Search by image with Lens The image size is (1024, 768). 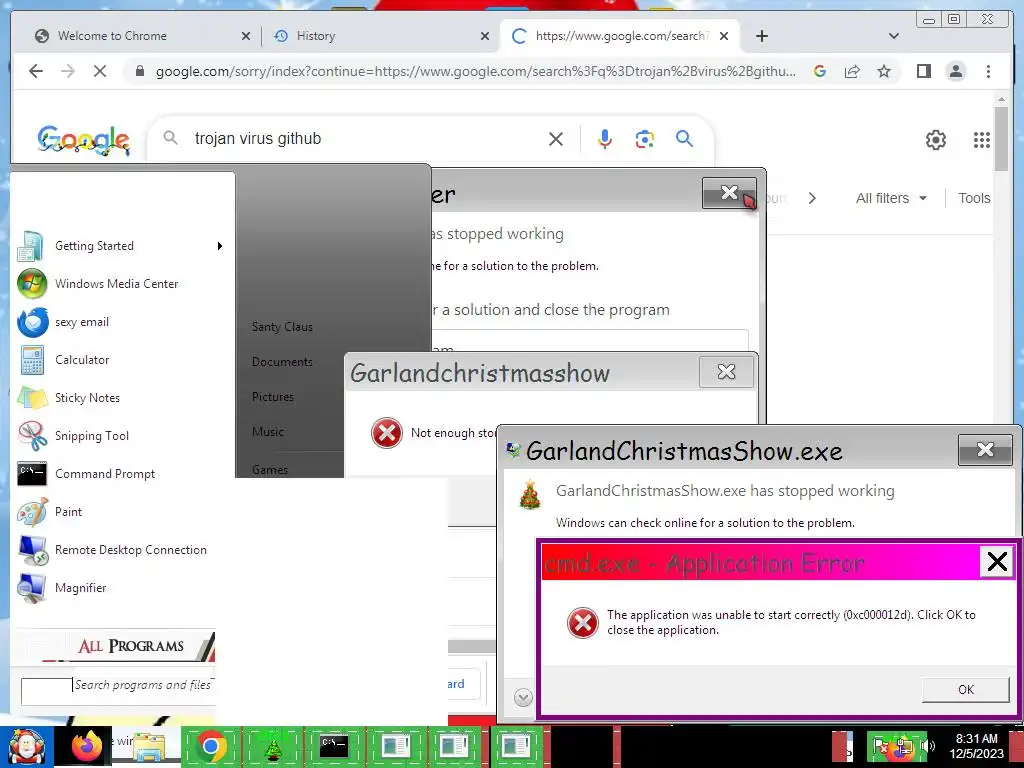645,138
